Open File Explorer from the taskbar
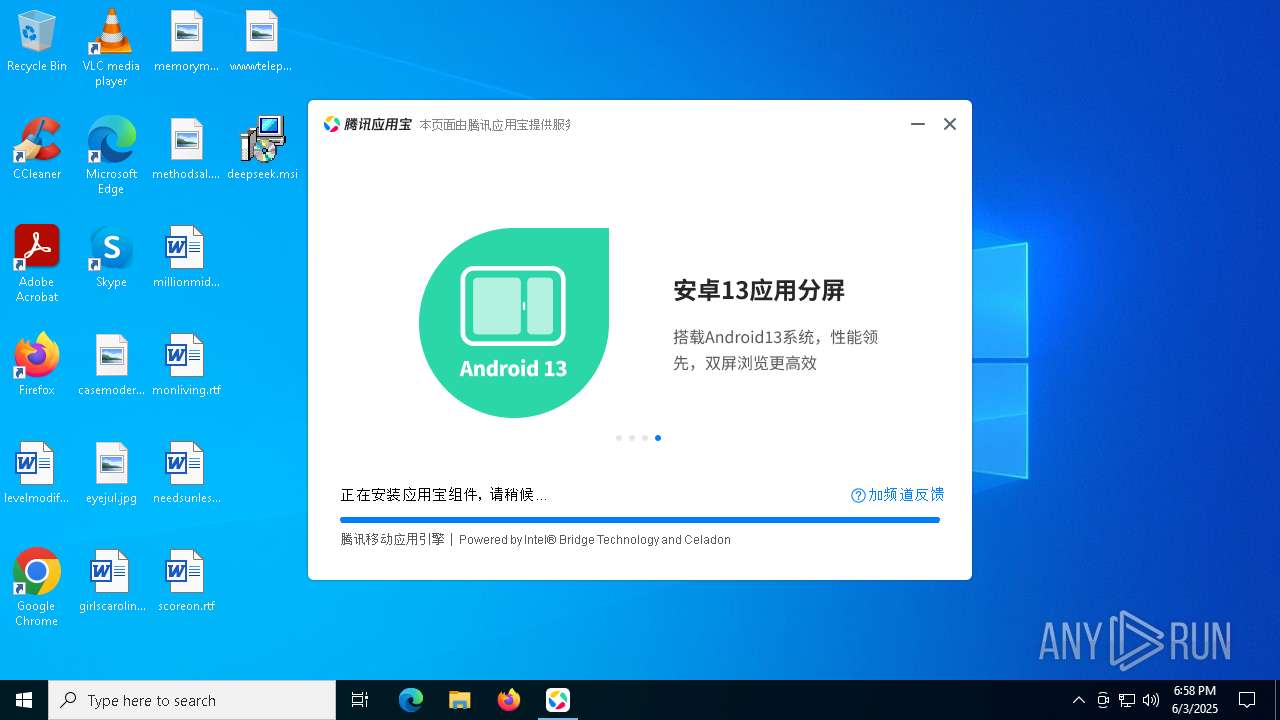This screenshot has height=720, width=1280. point(460,700)
